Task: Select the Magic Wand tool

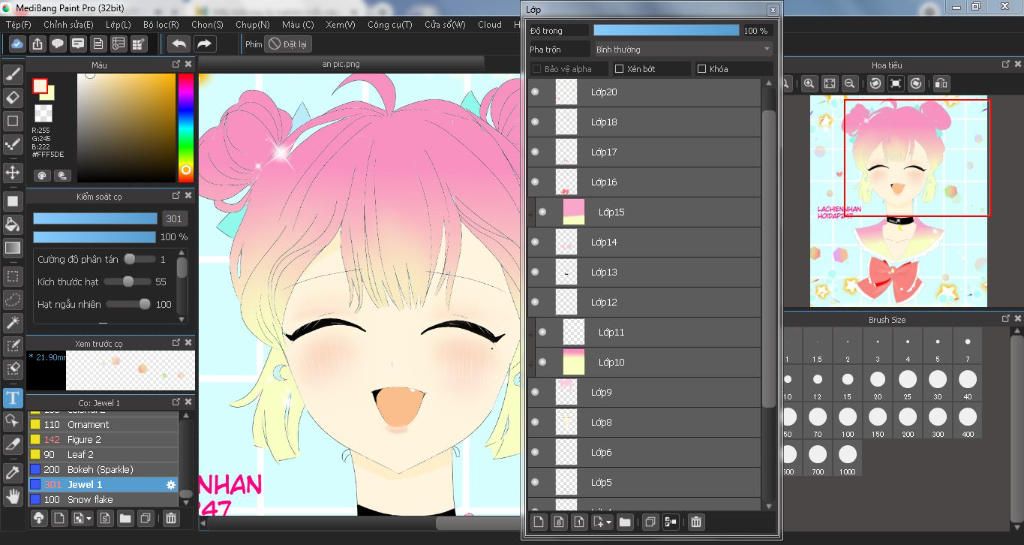Action: click(12, 322)
